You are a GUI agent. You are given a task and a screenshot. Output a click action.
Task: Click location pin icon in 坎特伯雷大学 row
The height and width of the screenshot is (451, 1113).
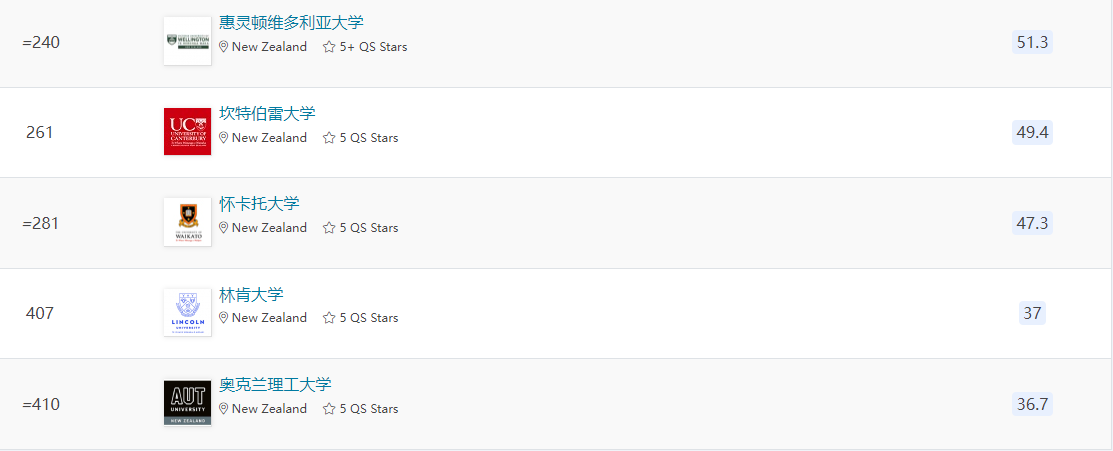pyautogui.click(x=224, y=138)
